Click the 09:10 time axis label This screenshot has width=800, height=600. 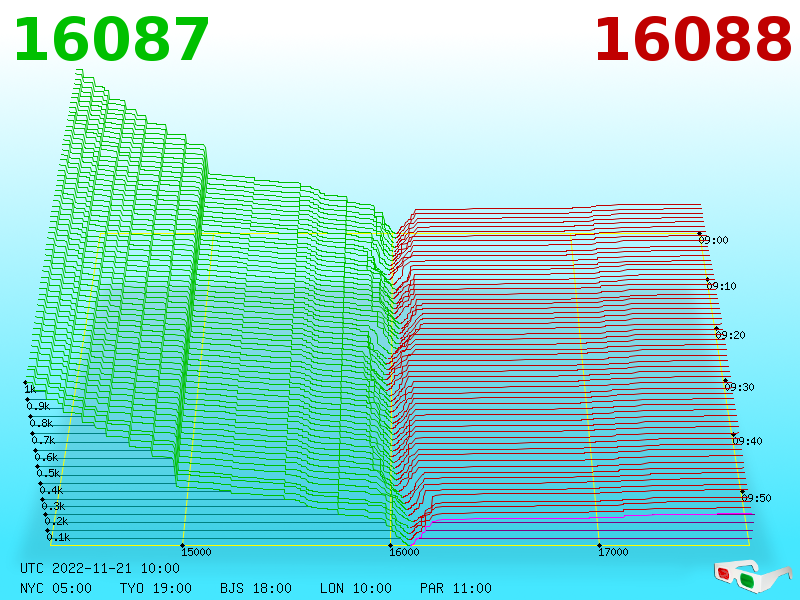point(721,286)
